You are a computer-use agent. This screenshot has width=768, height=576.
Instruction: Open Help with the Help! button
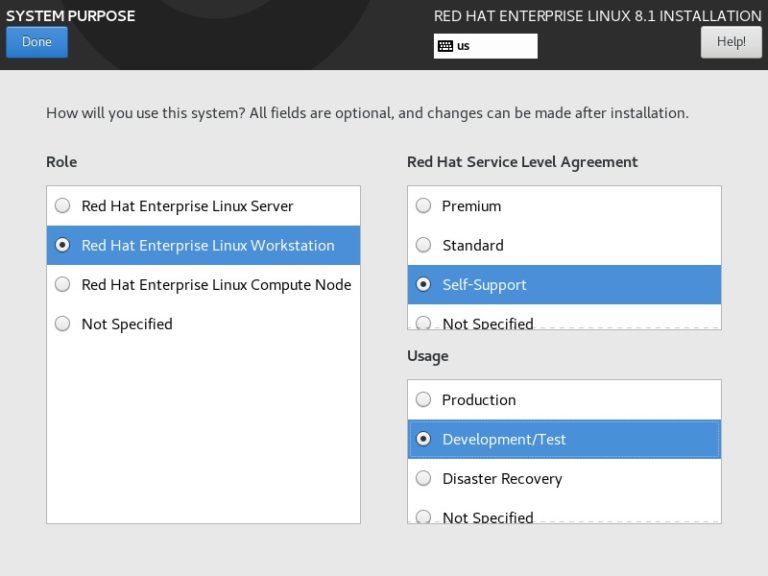pos(731,42)
